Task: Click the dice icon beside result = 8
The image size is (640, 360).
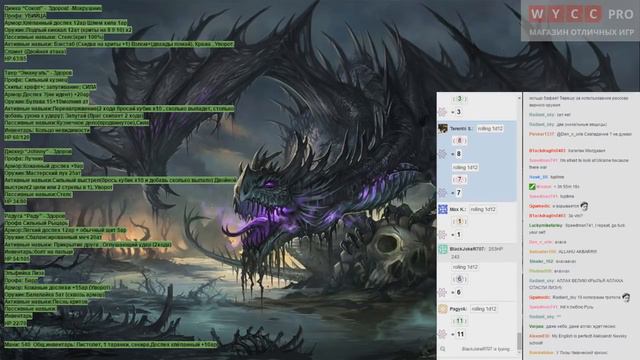Action: click(x=442, y=154)
